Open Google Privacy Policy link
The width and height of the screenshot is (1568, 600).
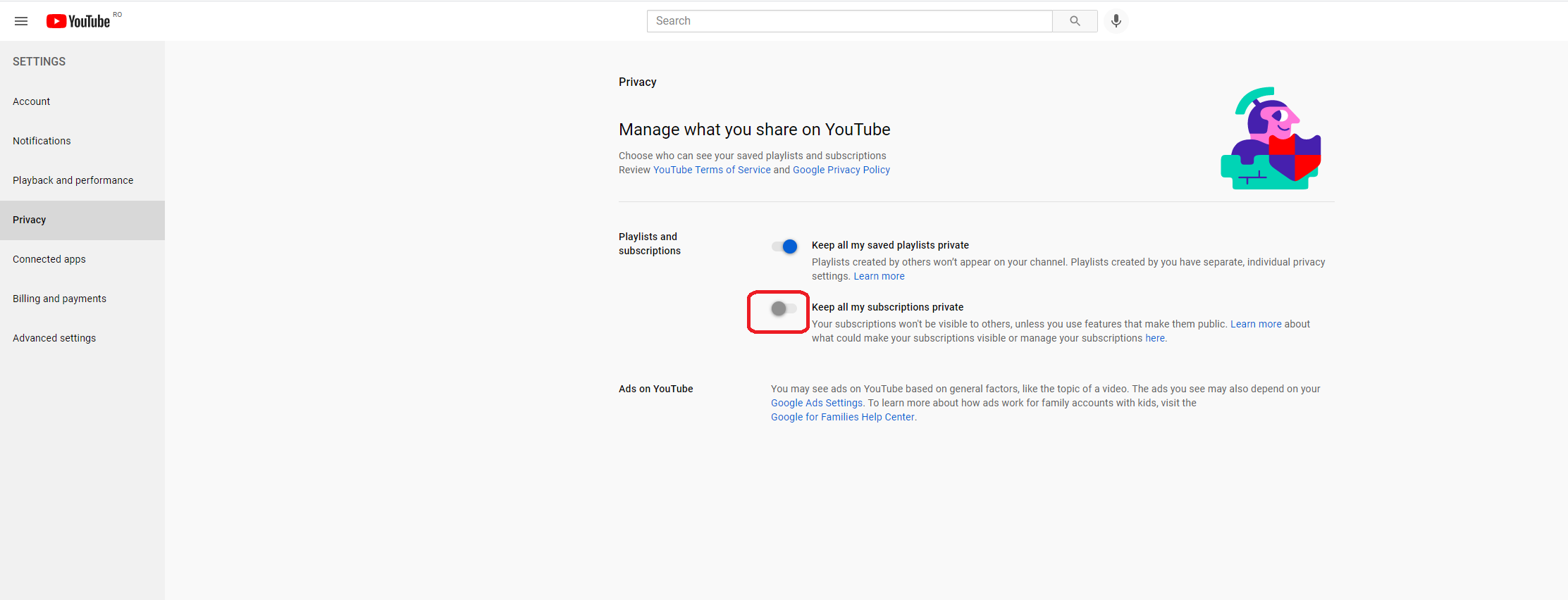841,170
